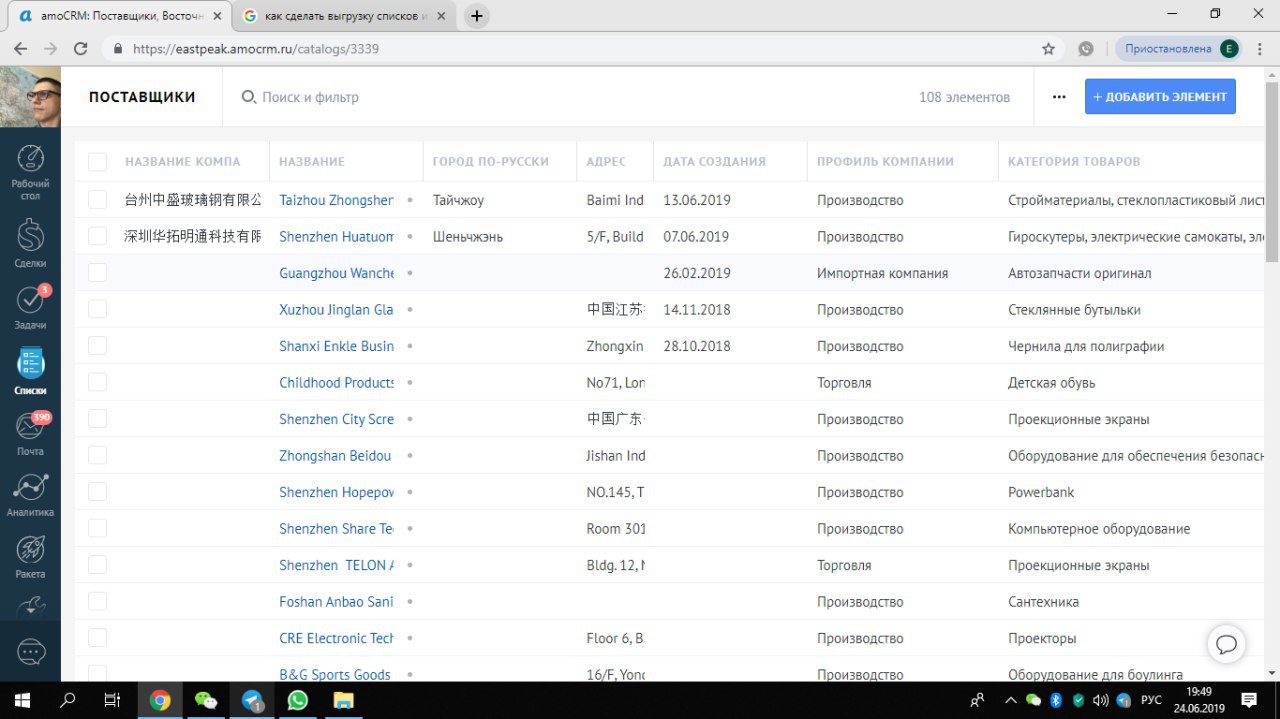The width and height of the screenshot is (1280, 719).
Task: Open Taizhou Zhongsher supplier link
Action: 336,200
